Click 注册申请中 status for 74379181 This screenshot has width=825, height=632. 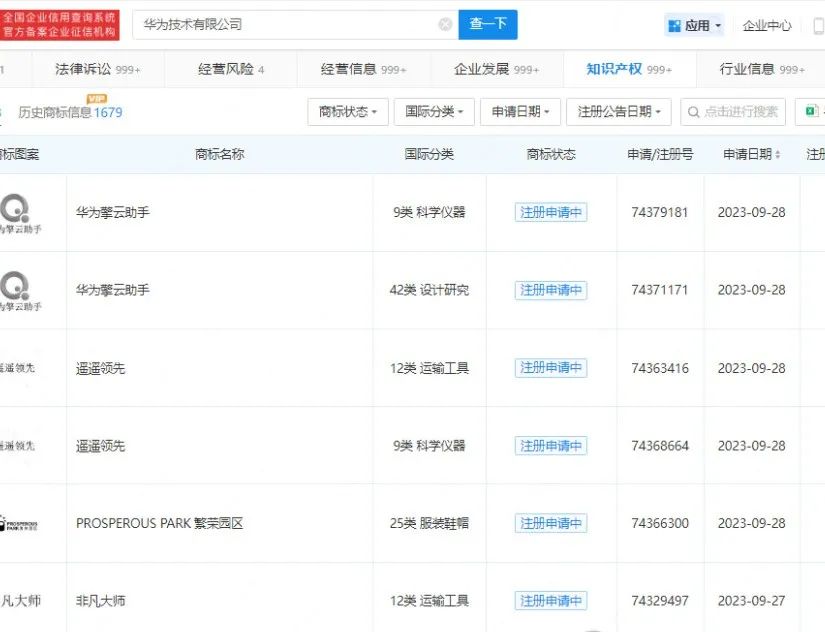coord(551,212)
